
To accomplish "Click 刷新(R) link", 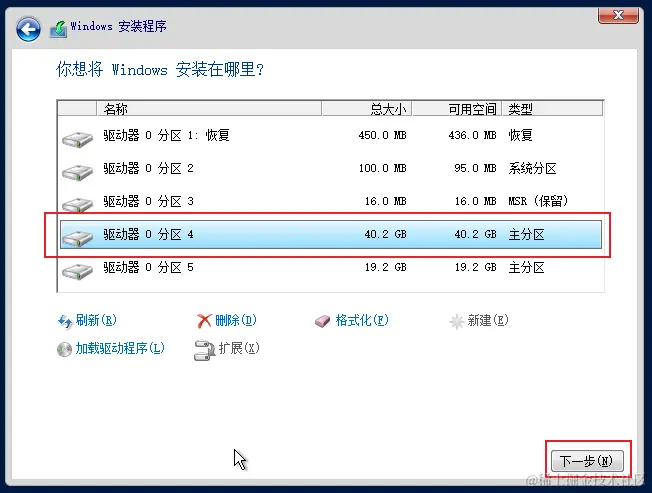I will (96, 320).
